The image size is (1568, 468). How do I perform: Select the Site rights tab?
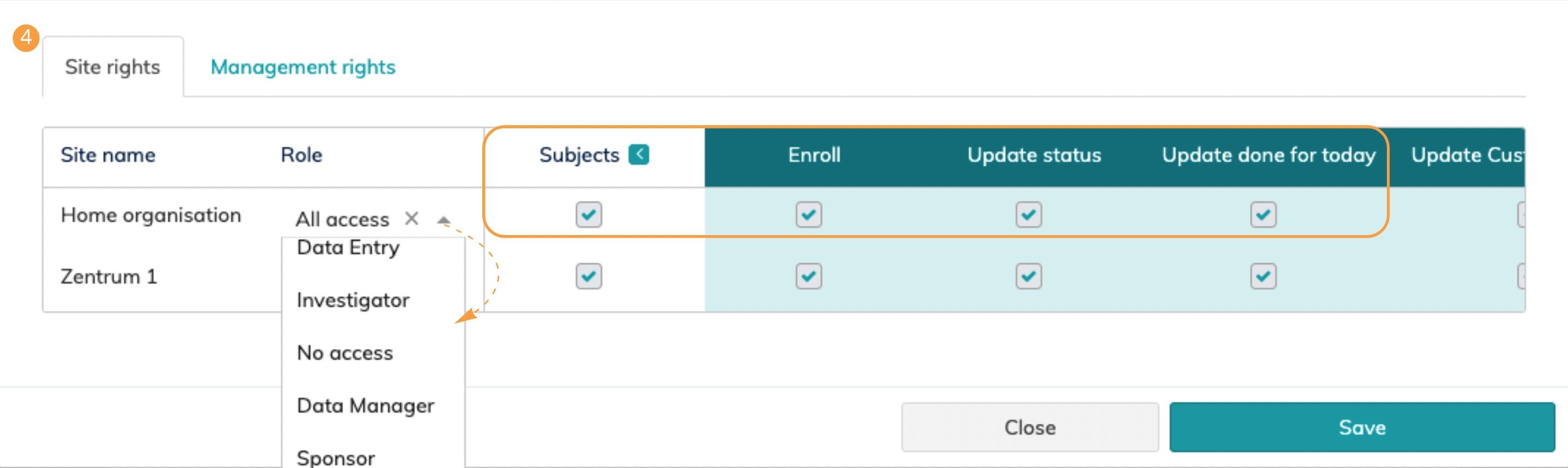[x=112, y=67]
